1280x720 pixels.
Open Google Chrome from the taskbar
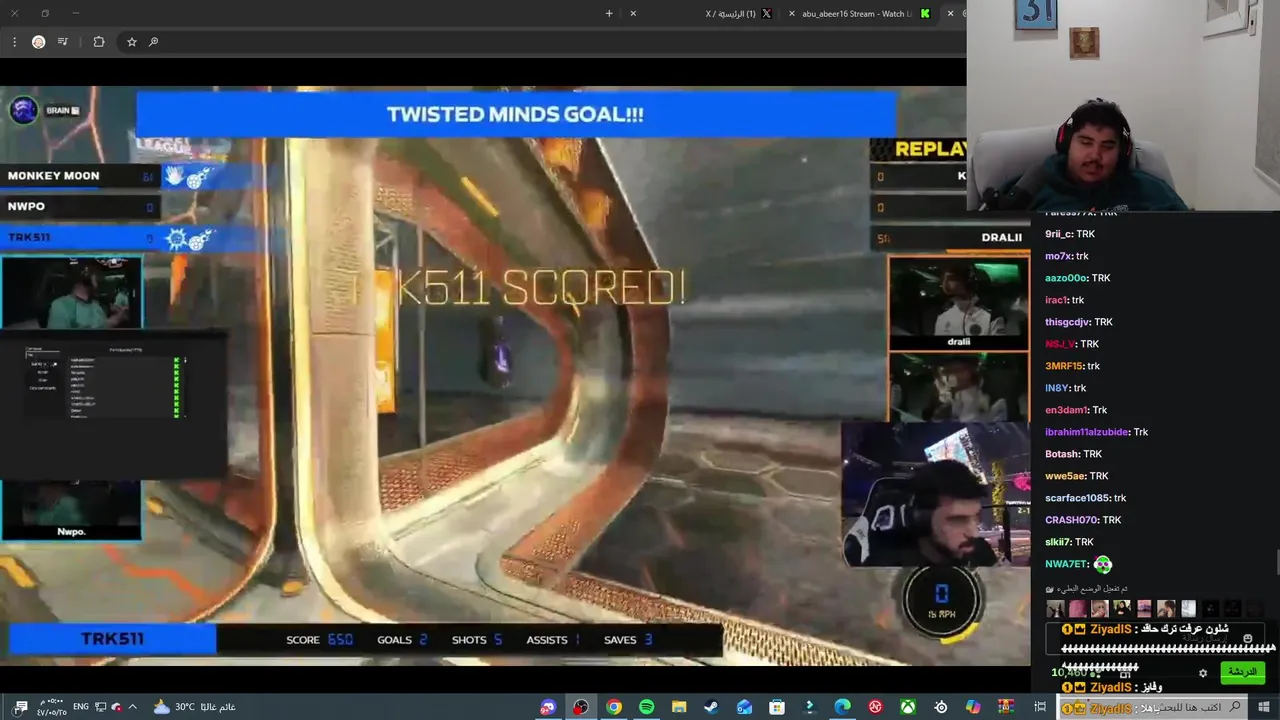click(x=614, y=707)
